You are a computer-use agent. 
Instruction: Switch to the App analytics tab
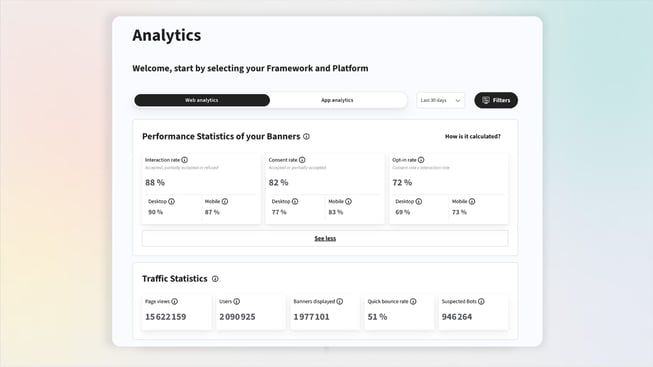(337, 100)
